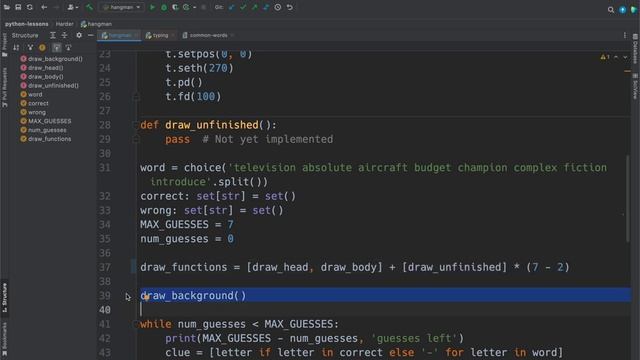This screenshot has height=360, width=640.
Task: Click the Git Commit checkmark icon
Action: pyautogui.click(x=243, y=7)
